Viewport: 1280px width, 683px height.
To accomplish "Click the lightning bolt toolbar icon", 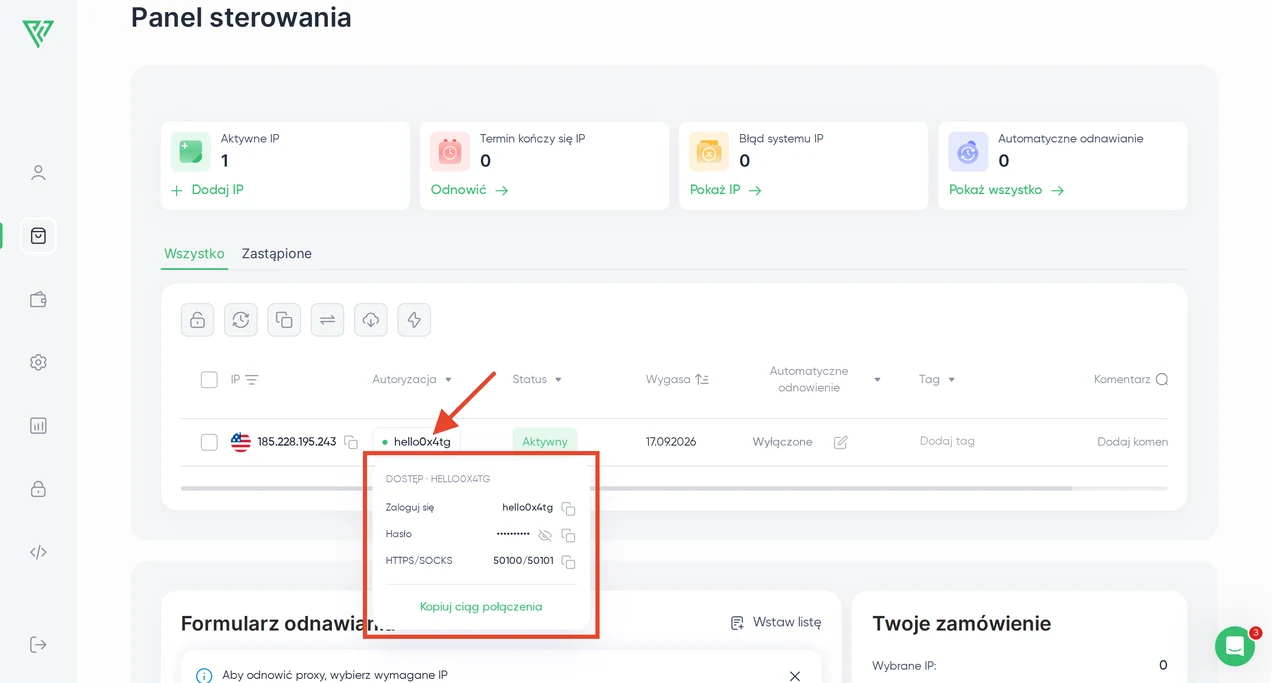I will pos(414,320).
